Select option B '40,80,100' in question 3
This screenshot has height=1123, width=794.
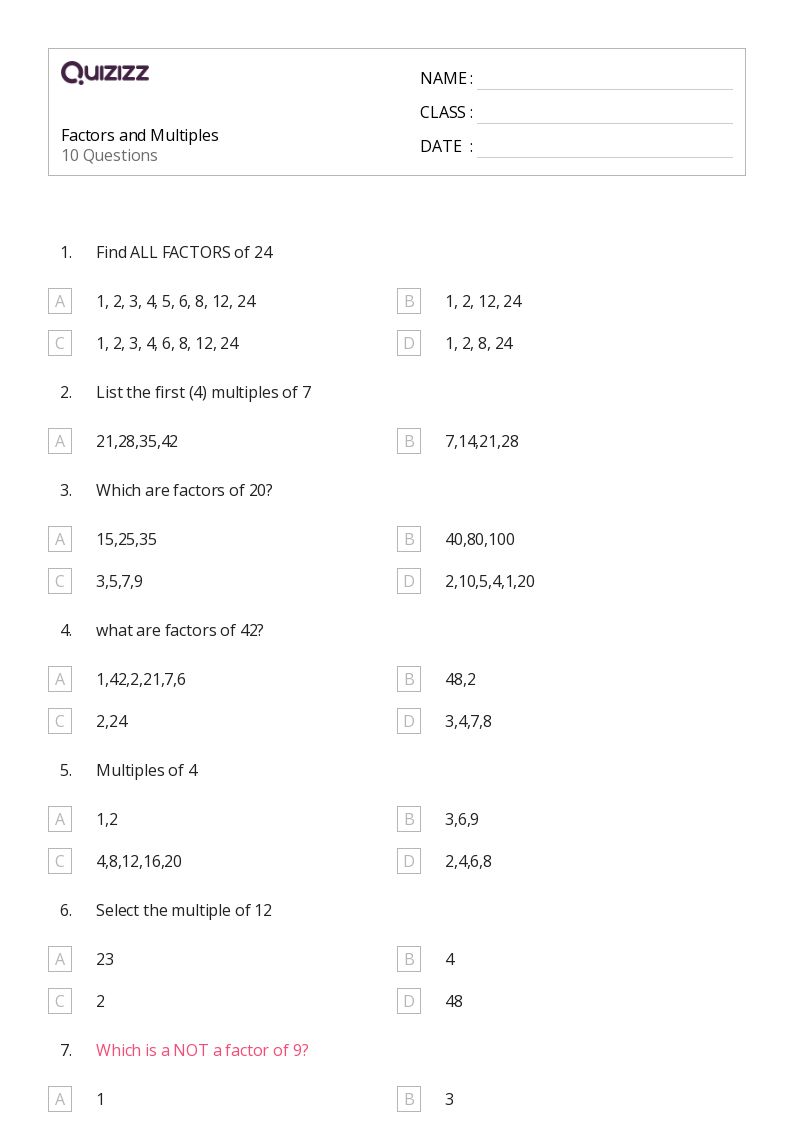click(x=409, y=539)
